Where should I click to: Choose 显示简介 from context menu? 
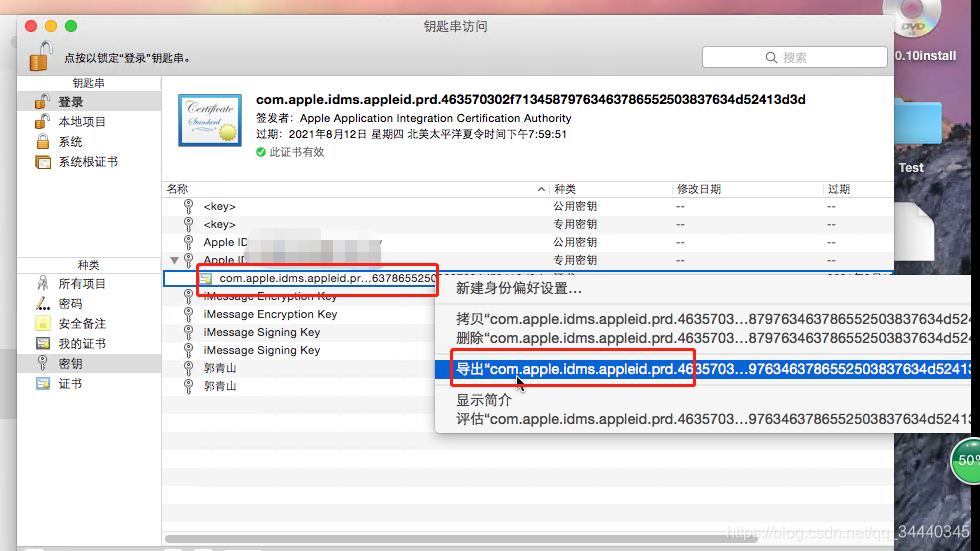pyautogui.click(x=703, y=400)
